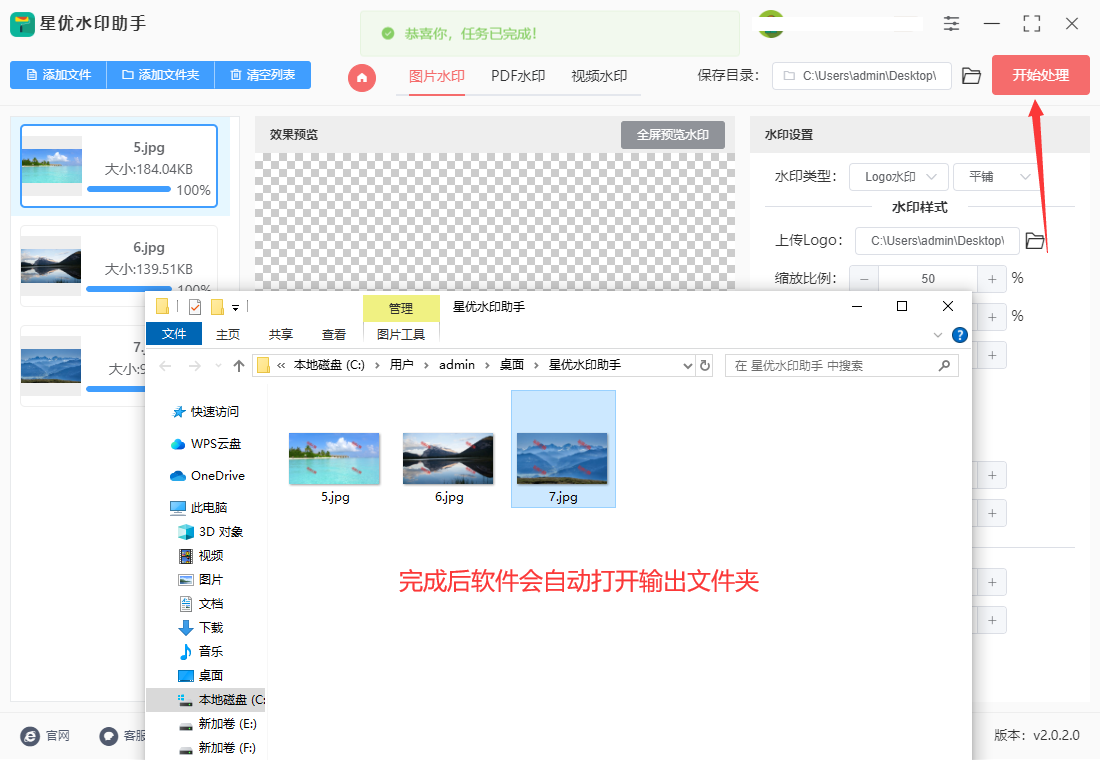
Task: Click the properties checkmark quick access icon
Action: (x=195, y=307)
